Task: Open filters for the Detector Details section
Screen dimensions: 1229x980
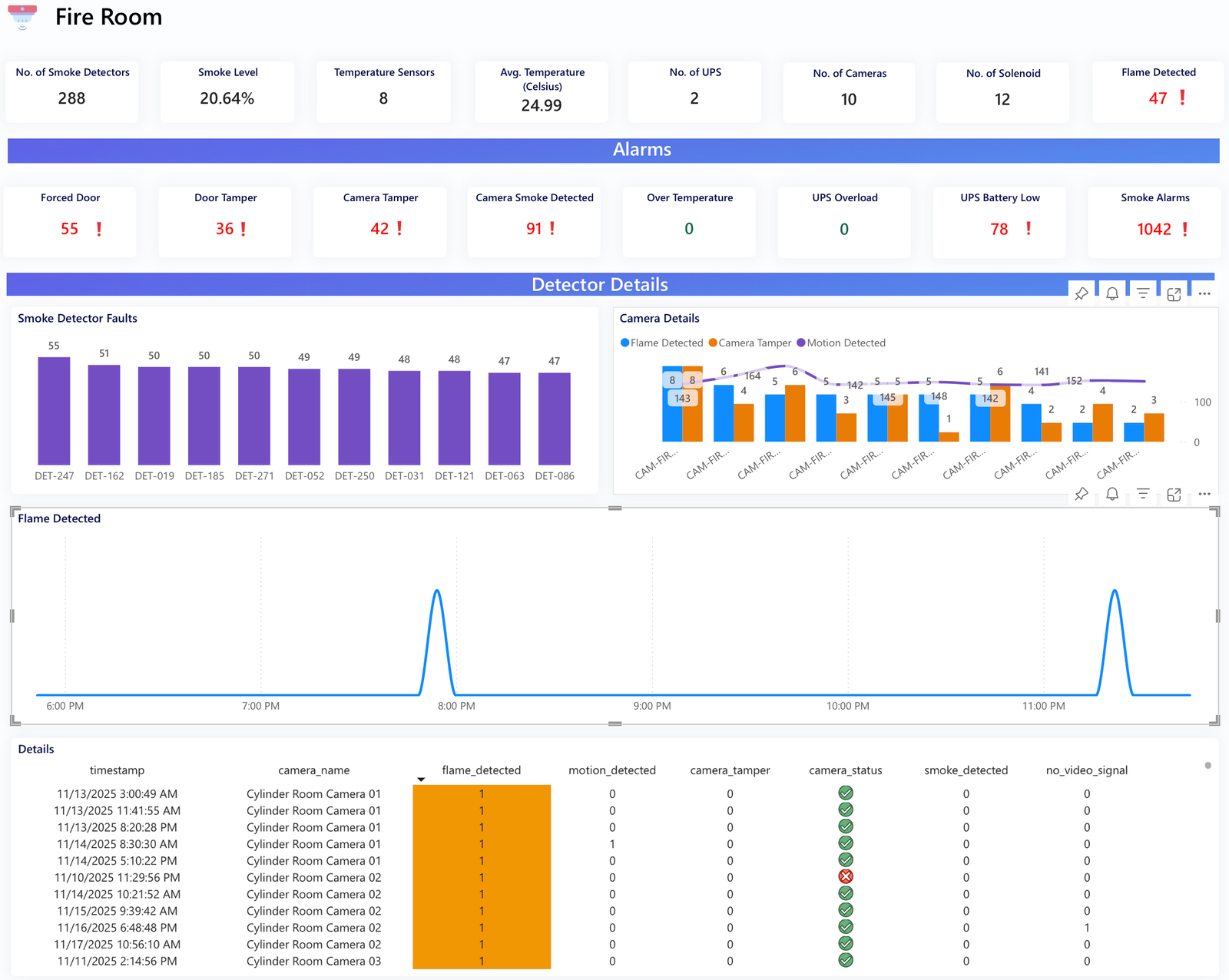Action: (x=1143, y=293)
